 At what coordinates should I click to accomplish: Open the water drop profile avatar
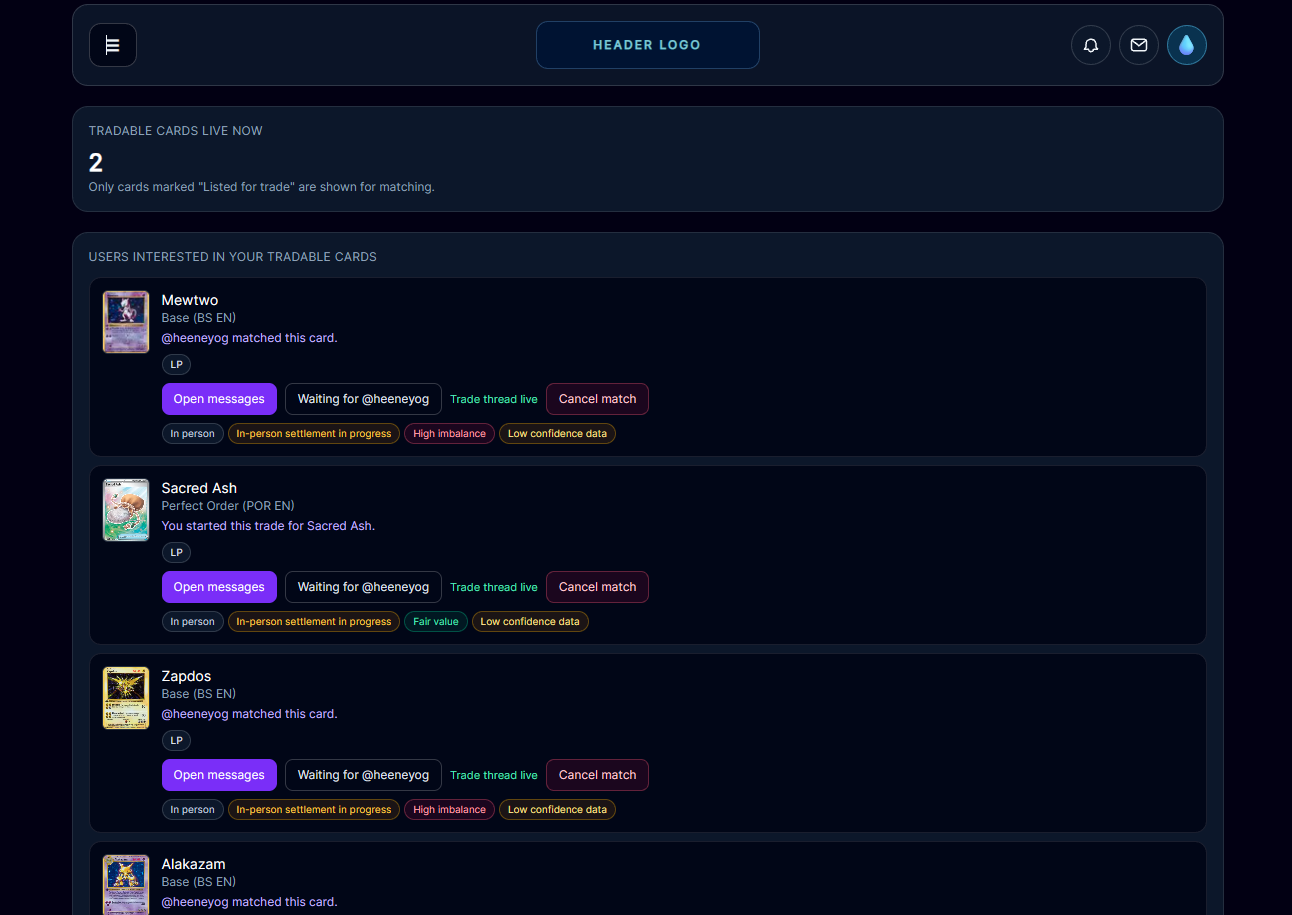tap(1187, 45)
